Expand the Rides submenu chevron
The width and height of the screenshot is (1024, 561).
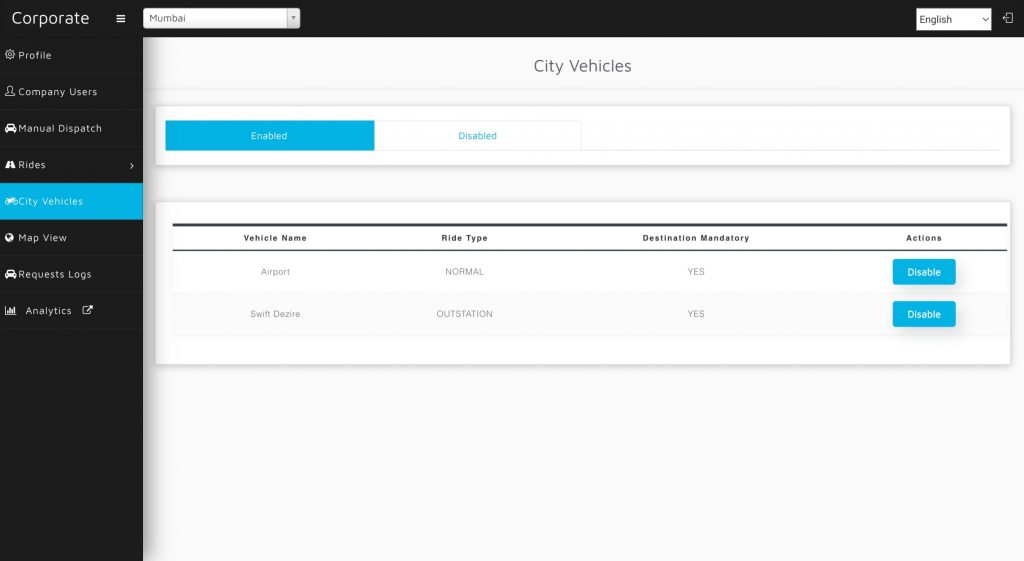coord(132,165)
